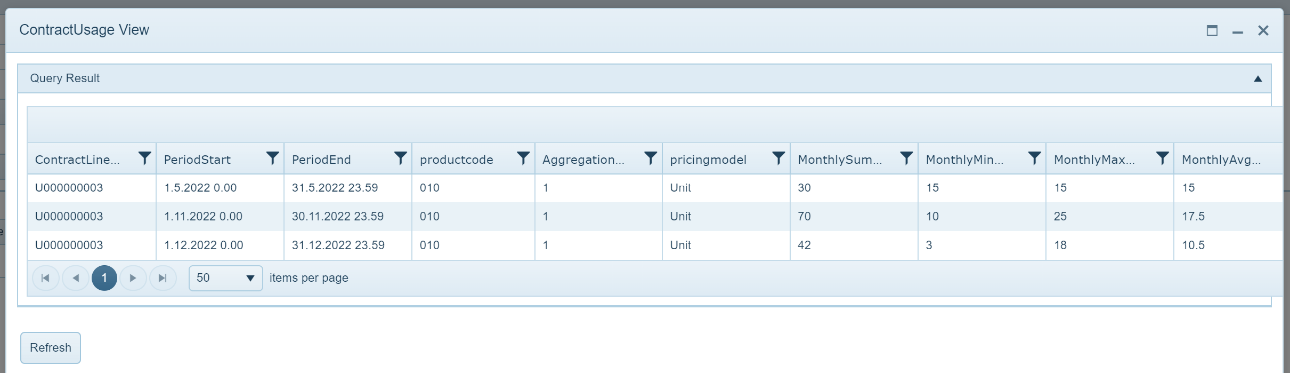Open filter for pricingmodel column

[779, 158]
